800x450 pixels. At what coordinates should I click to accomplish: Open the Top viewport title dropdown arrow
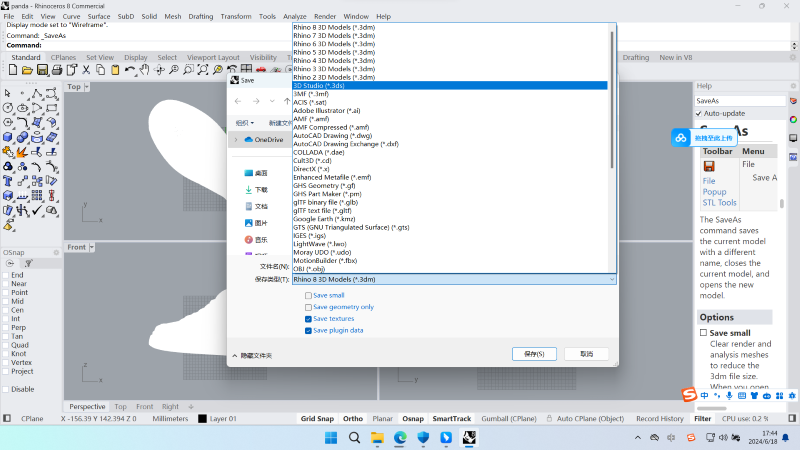[x=86, y=87]
